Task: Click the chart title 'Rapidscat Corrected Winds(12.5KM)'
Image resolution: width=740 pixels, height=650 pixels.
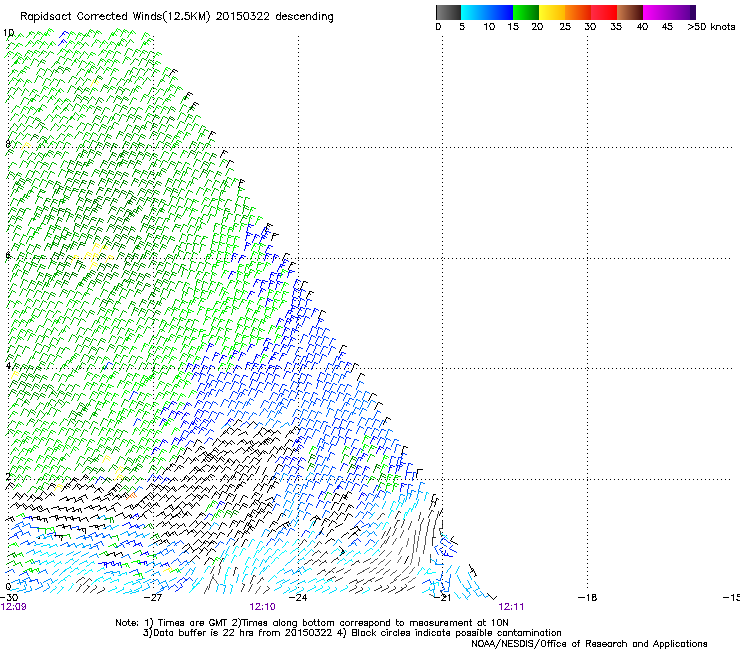Action: click(115, 17)
